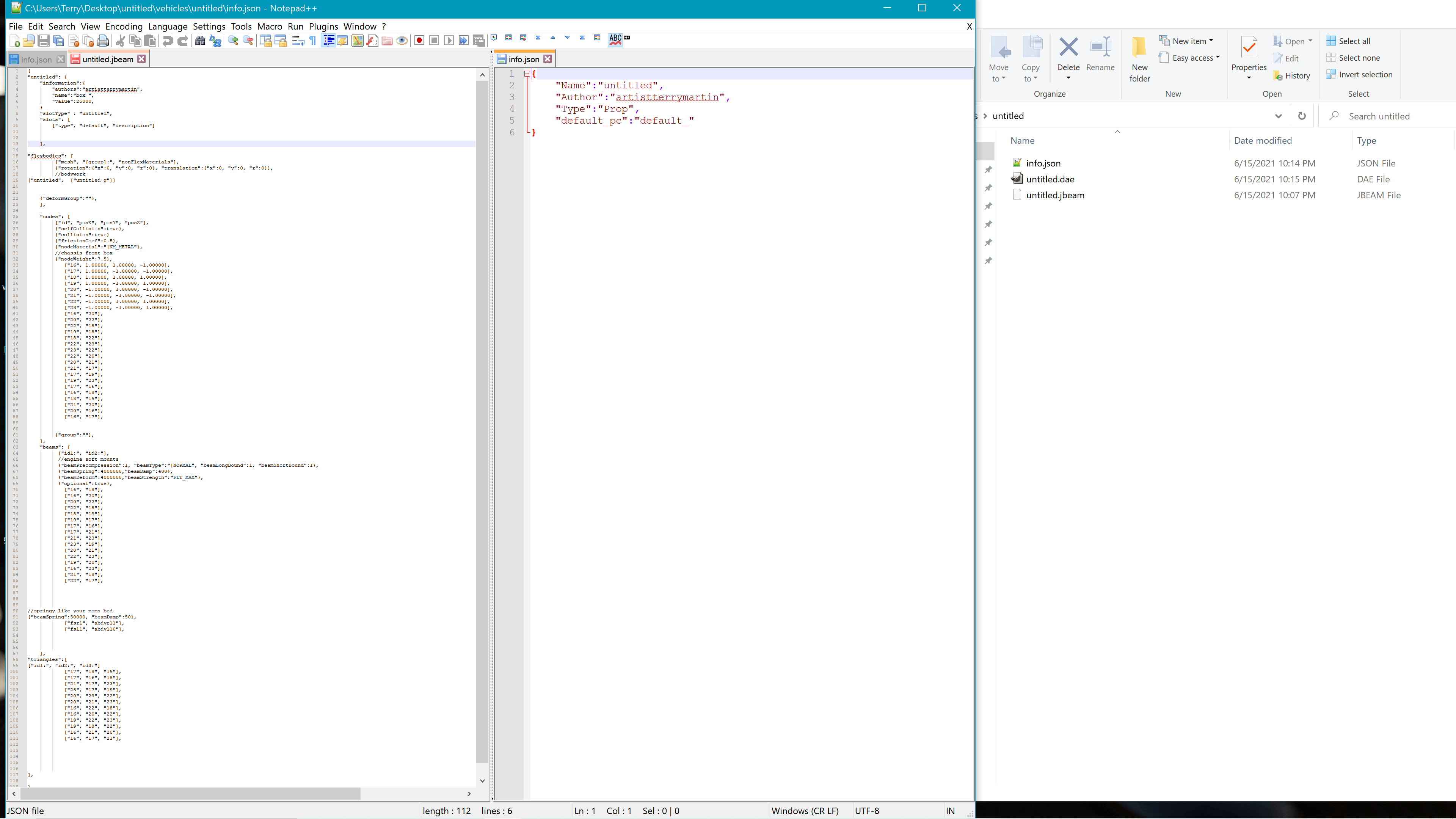Click the Undo arrow icon
1456x819 pixels.
168,41
